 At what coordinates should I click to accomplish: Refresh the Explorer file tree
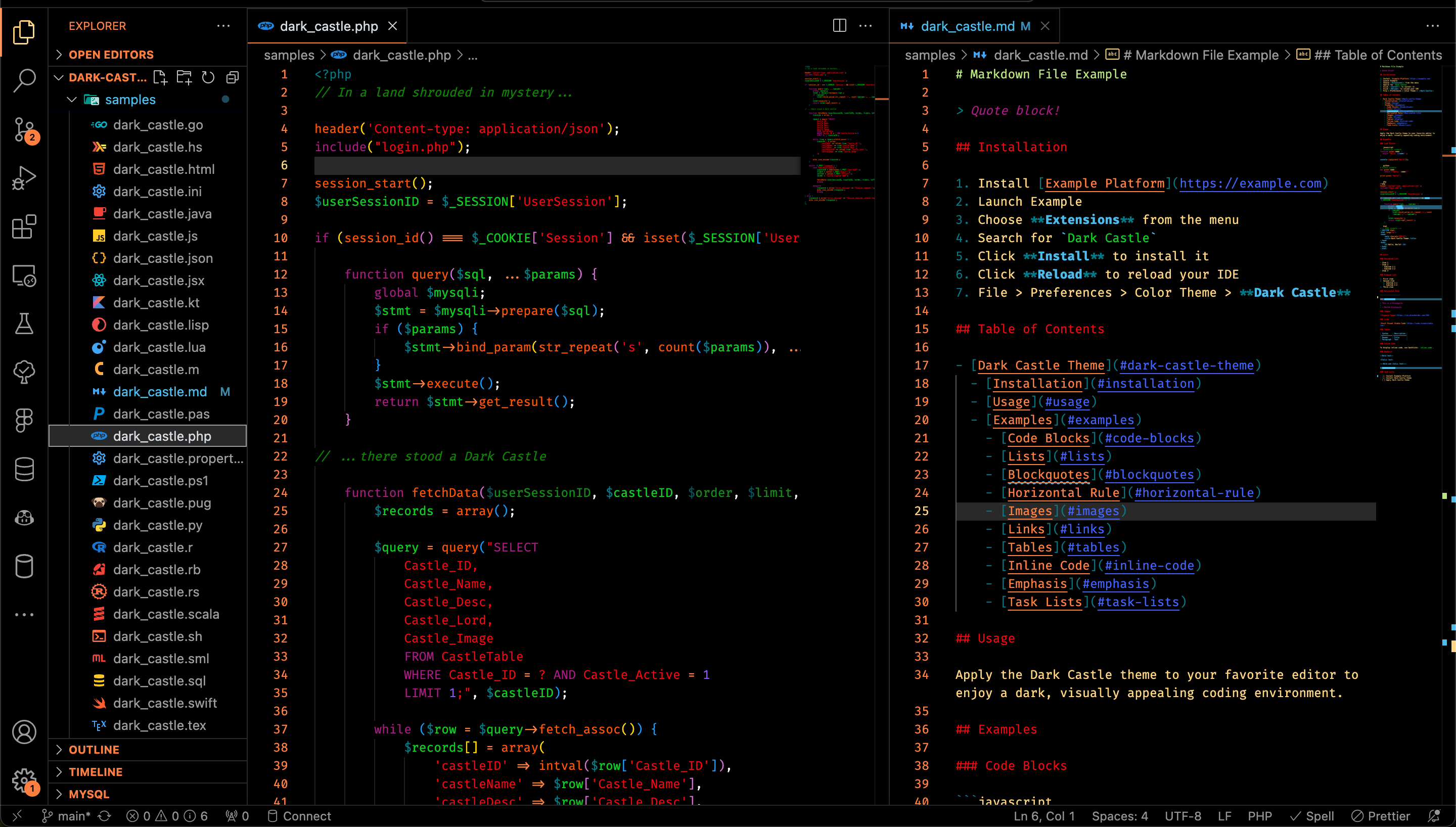208,77
